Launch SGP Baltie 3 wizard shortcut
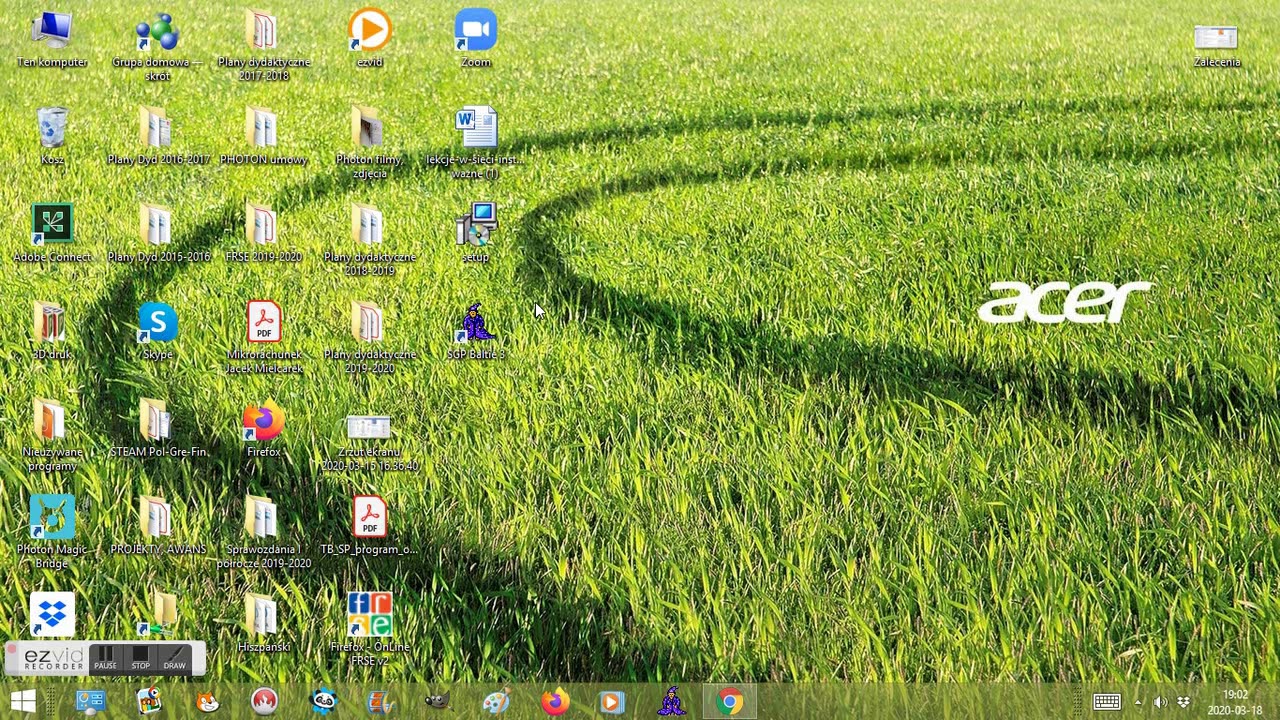 coord(475,331)
